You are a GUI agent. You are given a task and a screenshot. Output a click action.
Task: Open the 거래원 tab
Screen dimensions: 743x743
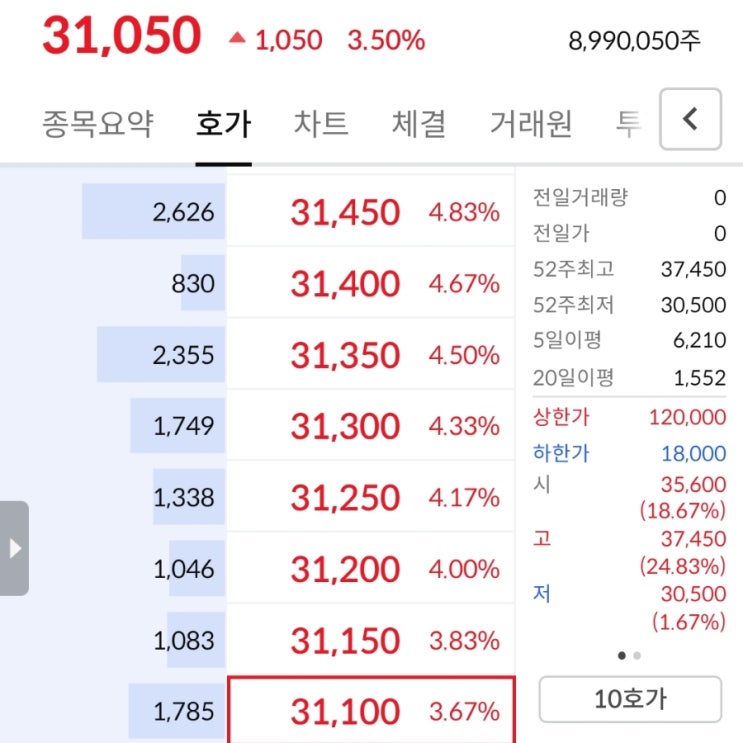(x=531, y=124)
